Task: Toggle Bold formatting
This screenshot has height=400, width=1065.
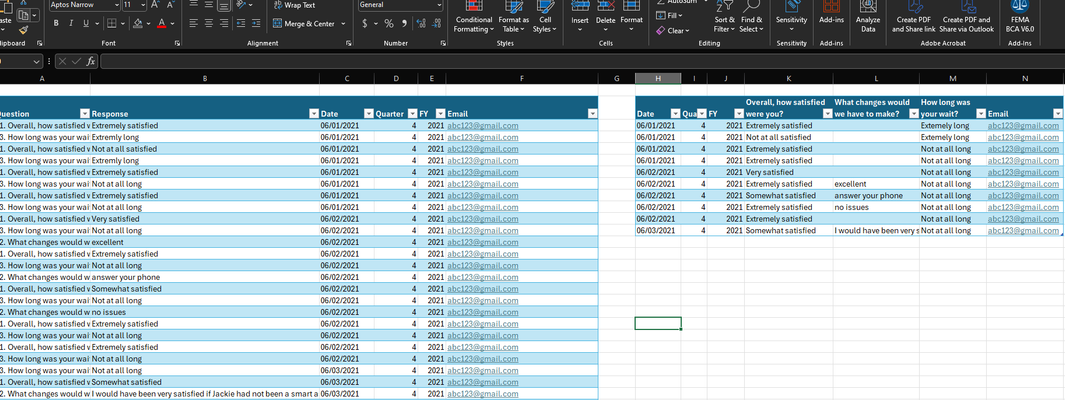Action: coord(56,23)
